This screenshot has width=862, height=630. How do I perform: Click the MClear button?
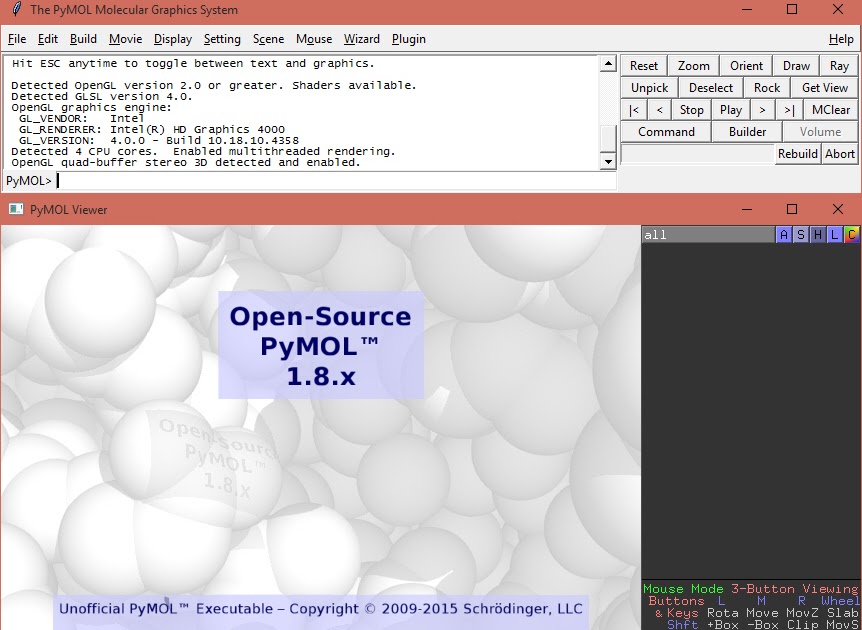pos(831,110)
